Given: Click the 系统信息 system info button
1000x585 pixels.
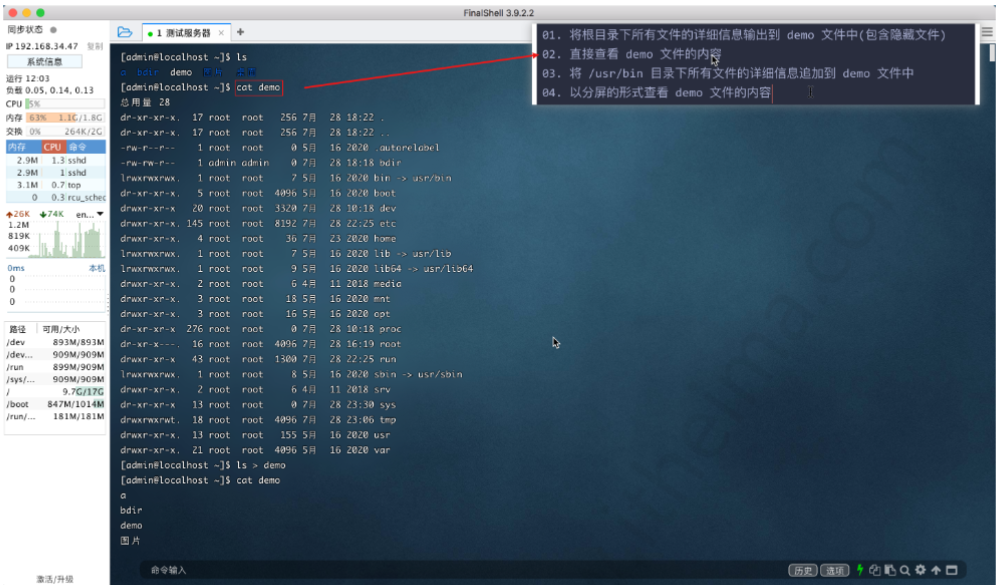Looking at the screenshot, I should (45, 61).
